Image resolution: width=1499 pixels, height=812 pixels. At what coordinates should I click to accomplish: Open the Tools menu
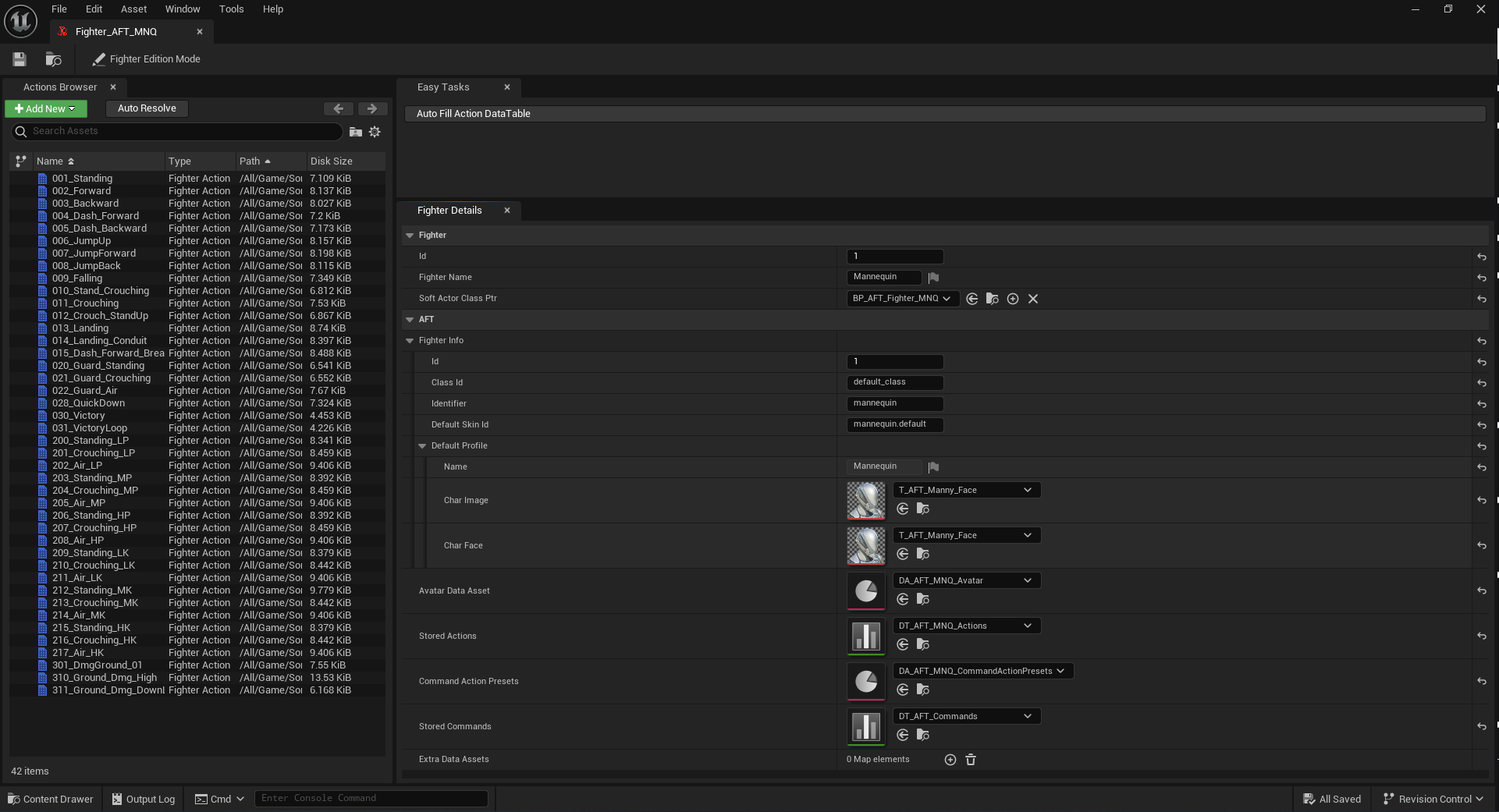pyautogui.click(x=231, y=9)
